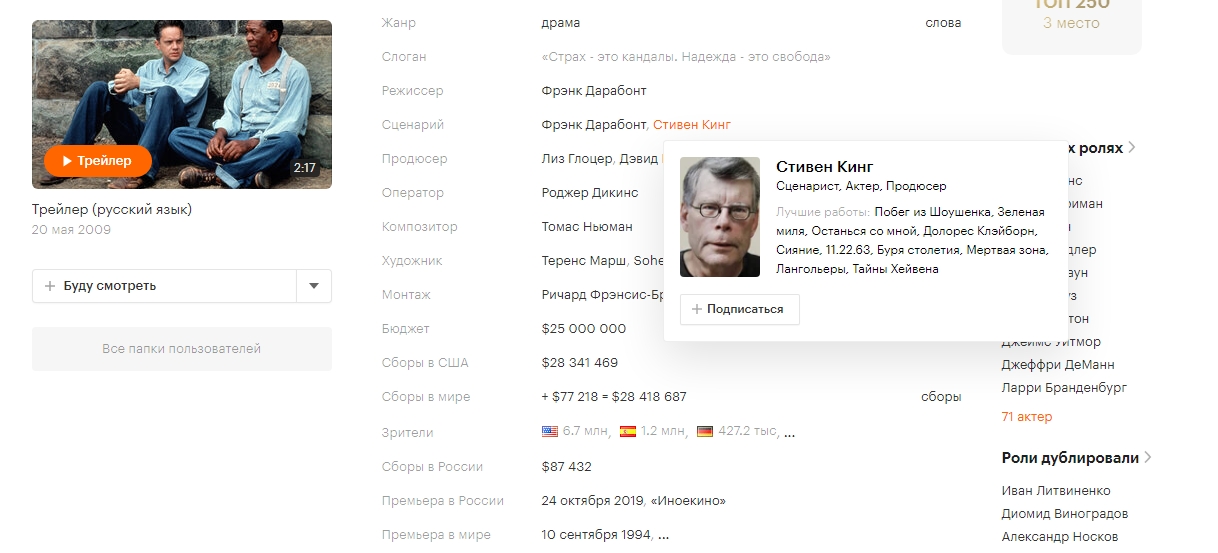
Task: Open the сборы link by world gross
Action: click(941, 397)
